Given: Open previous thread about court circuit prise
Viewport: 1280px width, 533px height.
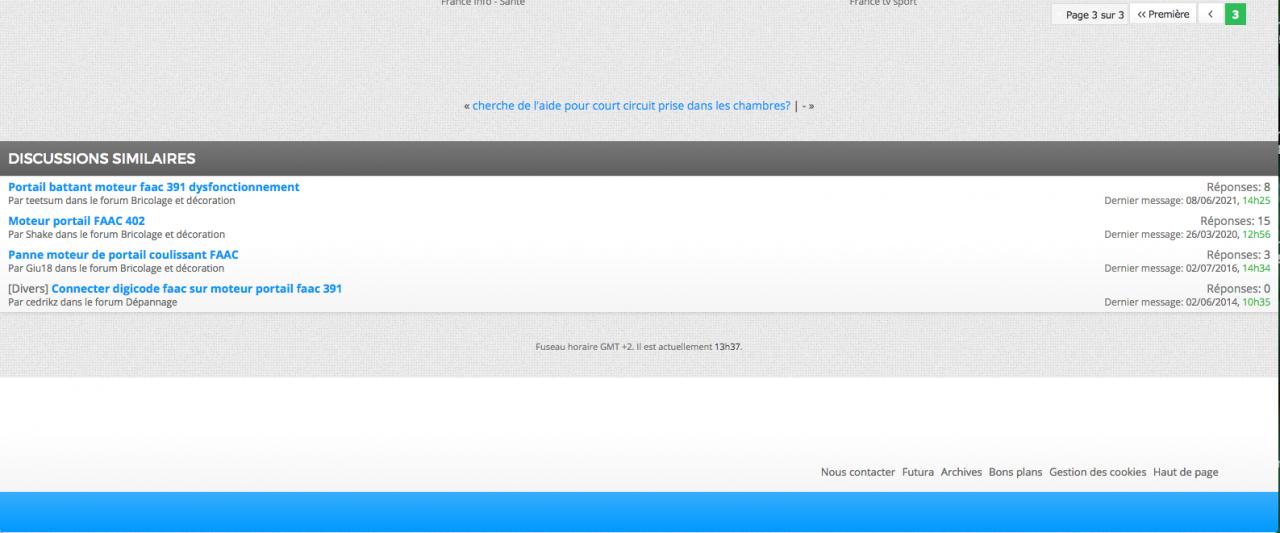Looking at the screenshot, I should [631, 105].
